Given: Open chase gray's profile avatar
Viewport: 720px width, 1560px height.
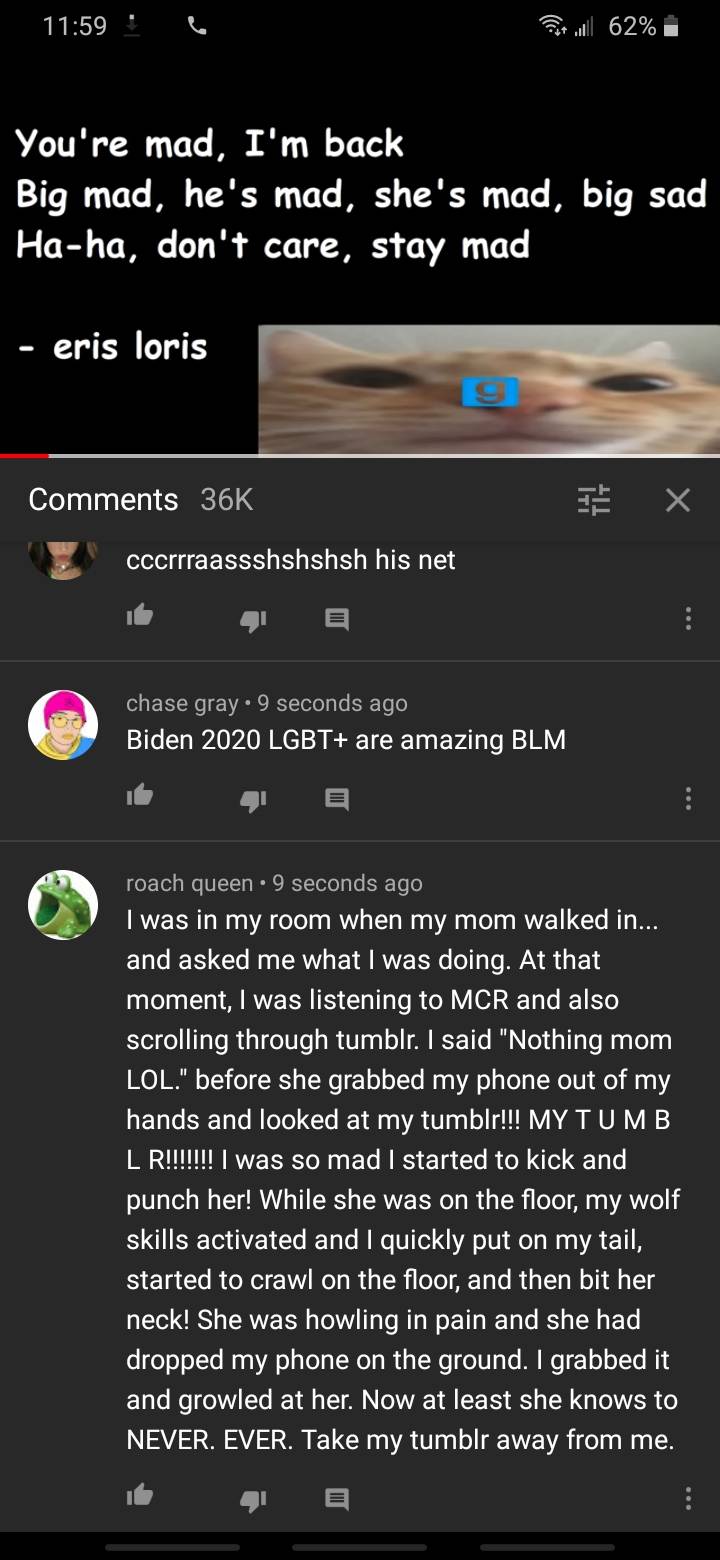Looking at the screenshot, I should click(x=63, y=725).
